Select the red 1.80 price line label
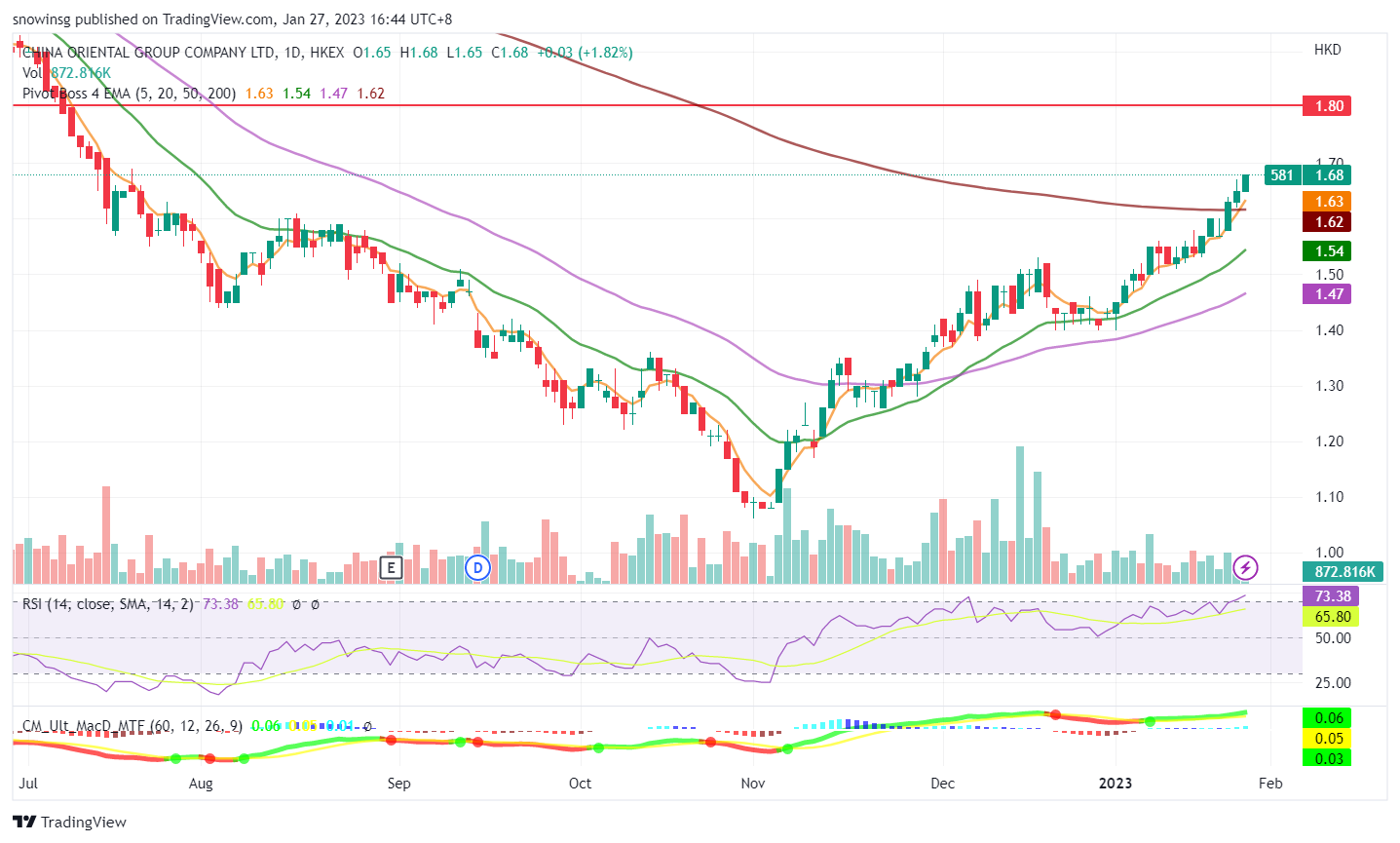1400x843 pixels. click(x=1327, y=105)
